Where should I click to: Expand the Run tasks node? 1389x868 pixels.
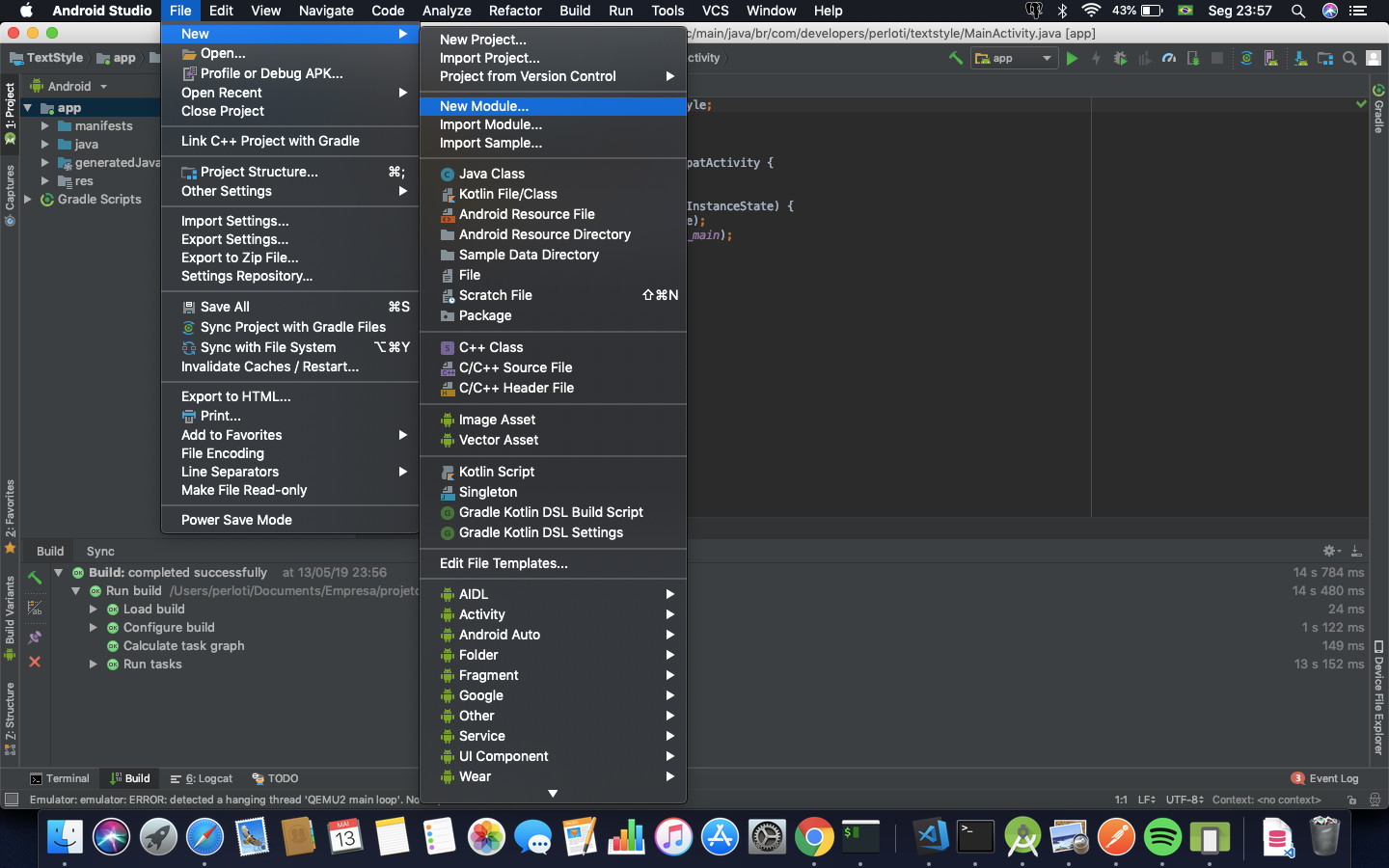(x=94, y=665)
